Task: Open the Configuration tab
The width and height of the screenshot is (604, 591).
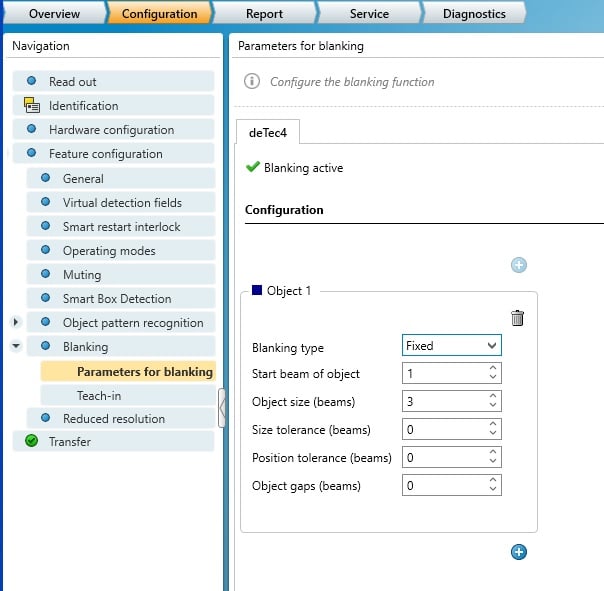Action: click(x=159, y=13)
